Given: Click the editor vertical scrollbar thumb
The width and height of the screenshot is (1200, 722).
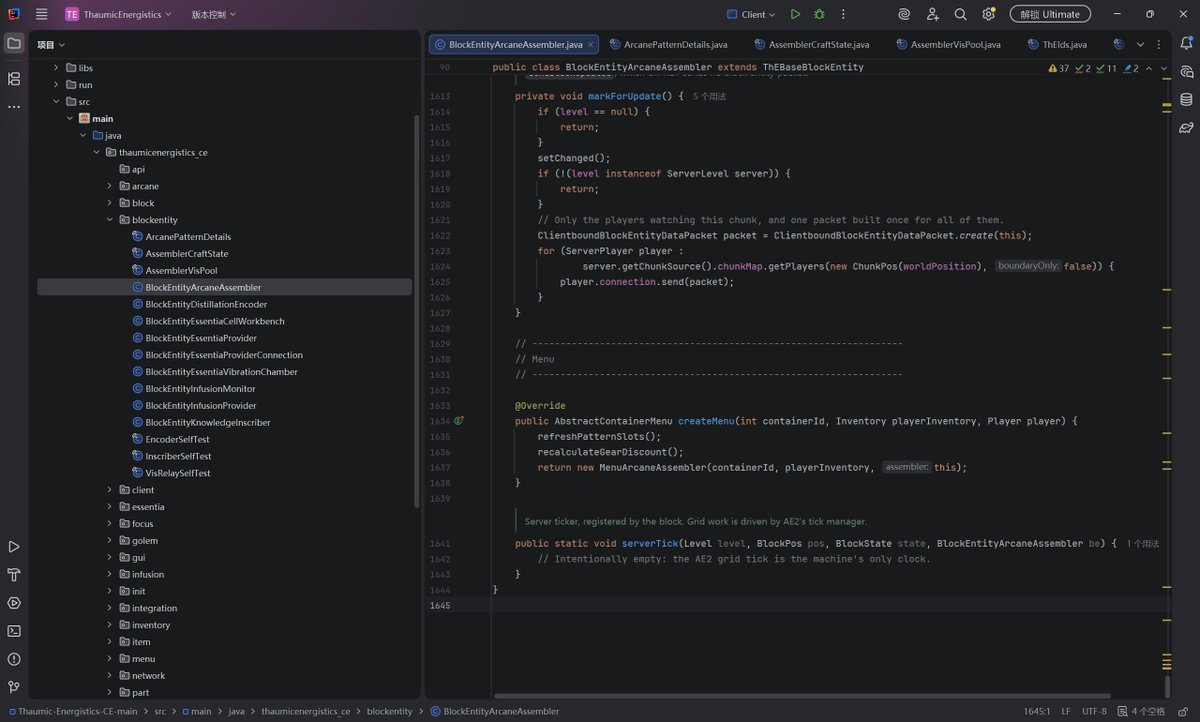Looking at the screenshot, I should (x=1166, y=686).
